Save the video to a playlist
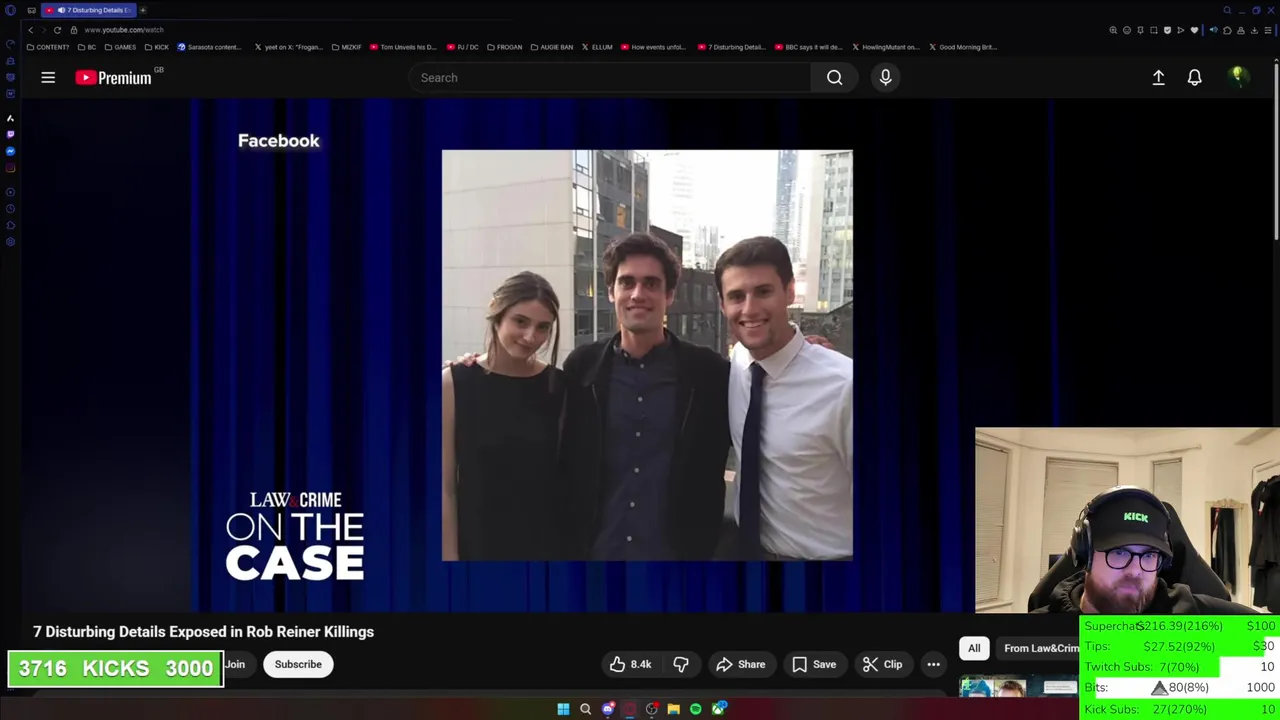 click(x=814, y=664)
